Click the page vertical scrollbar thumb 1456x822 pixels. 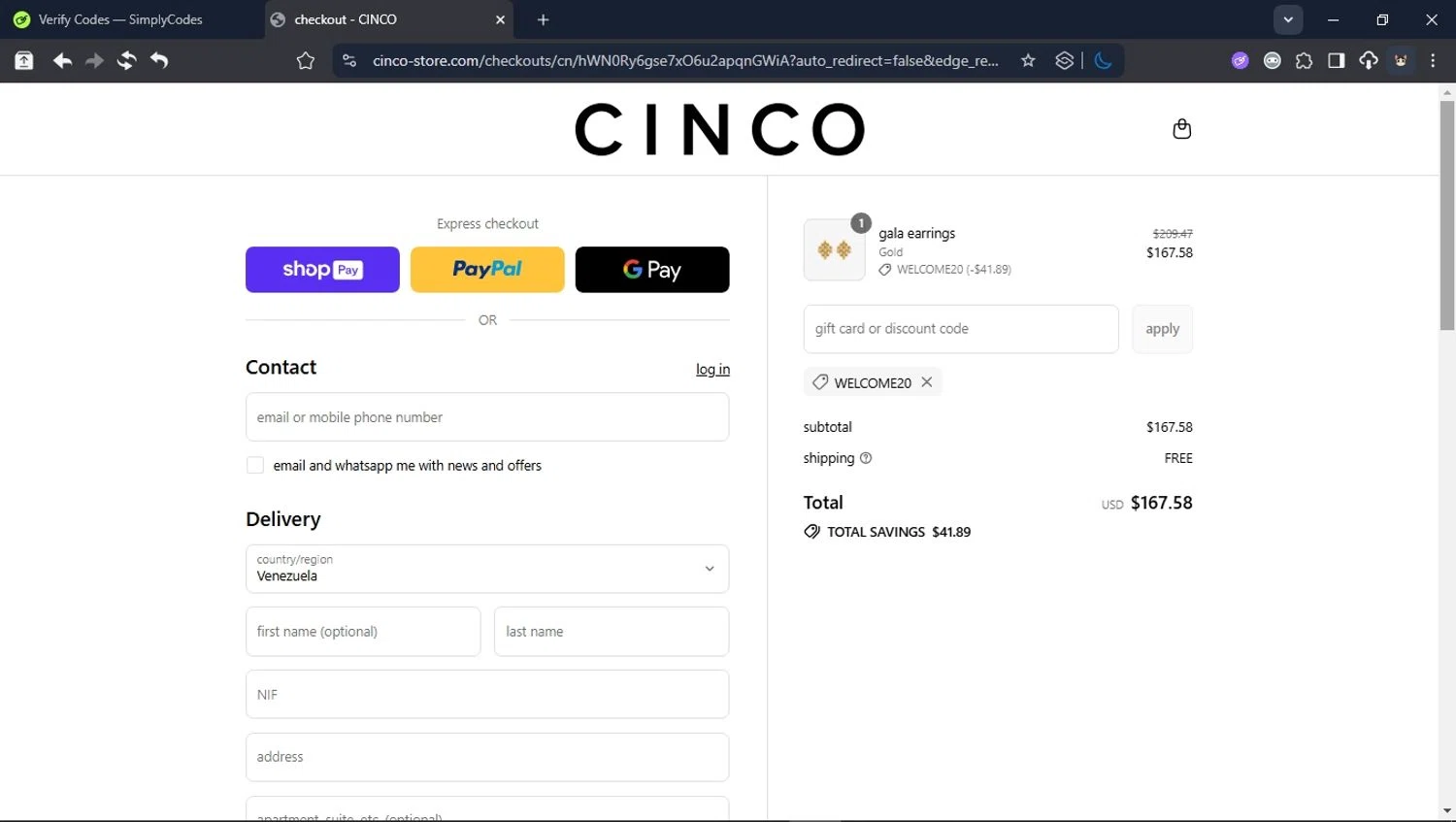[x=1447, y=214]
